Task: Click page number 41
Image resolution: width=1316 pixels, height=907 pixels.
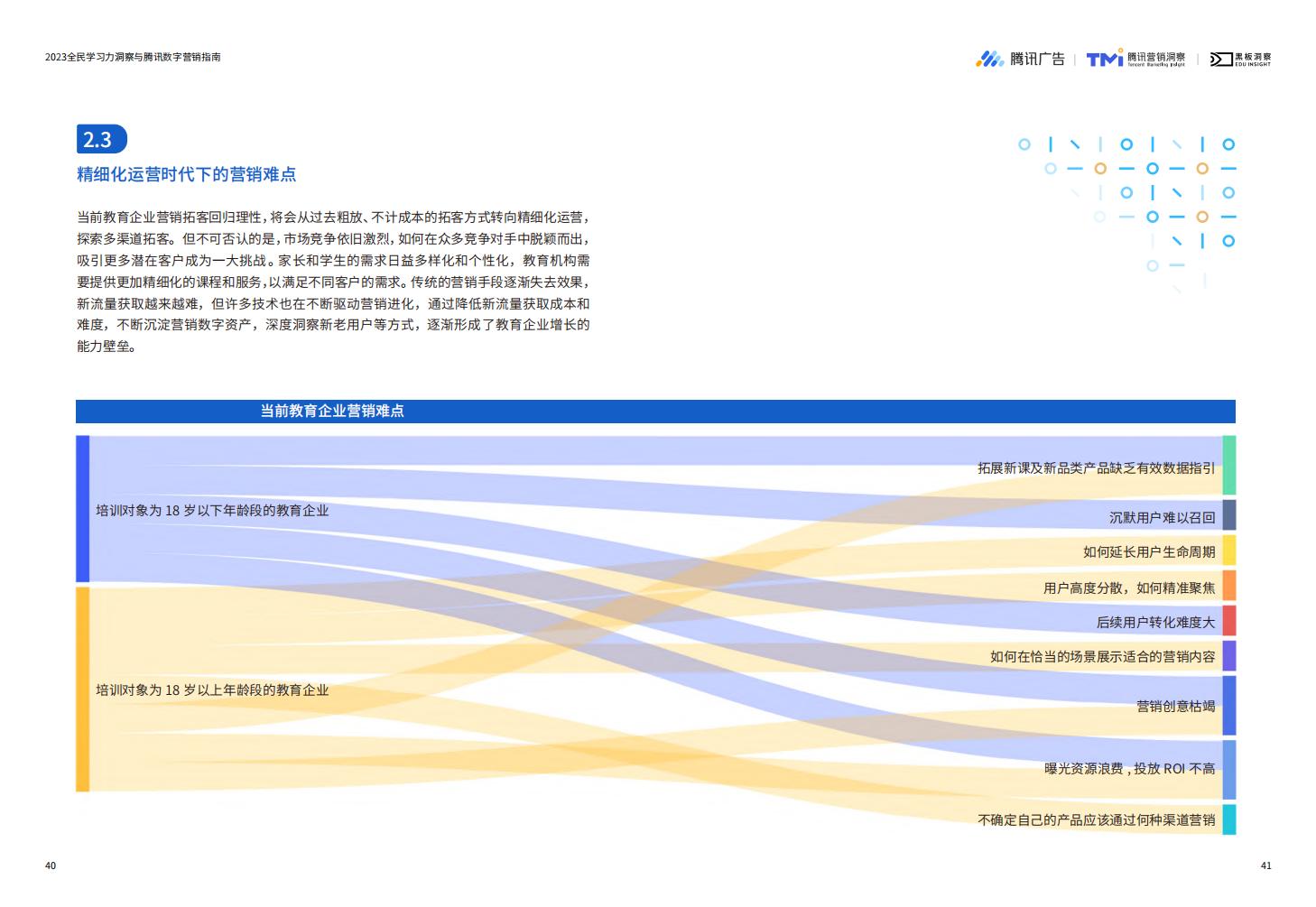Action: (x=1265, y=865)
